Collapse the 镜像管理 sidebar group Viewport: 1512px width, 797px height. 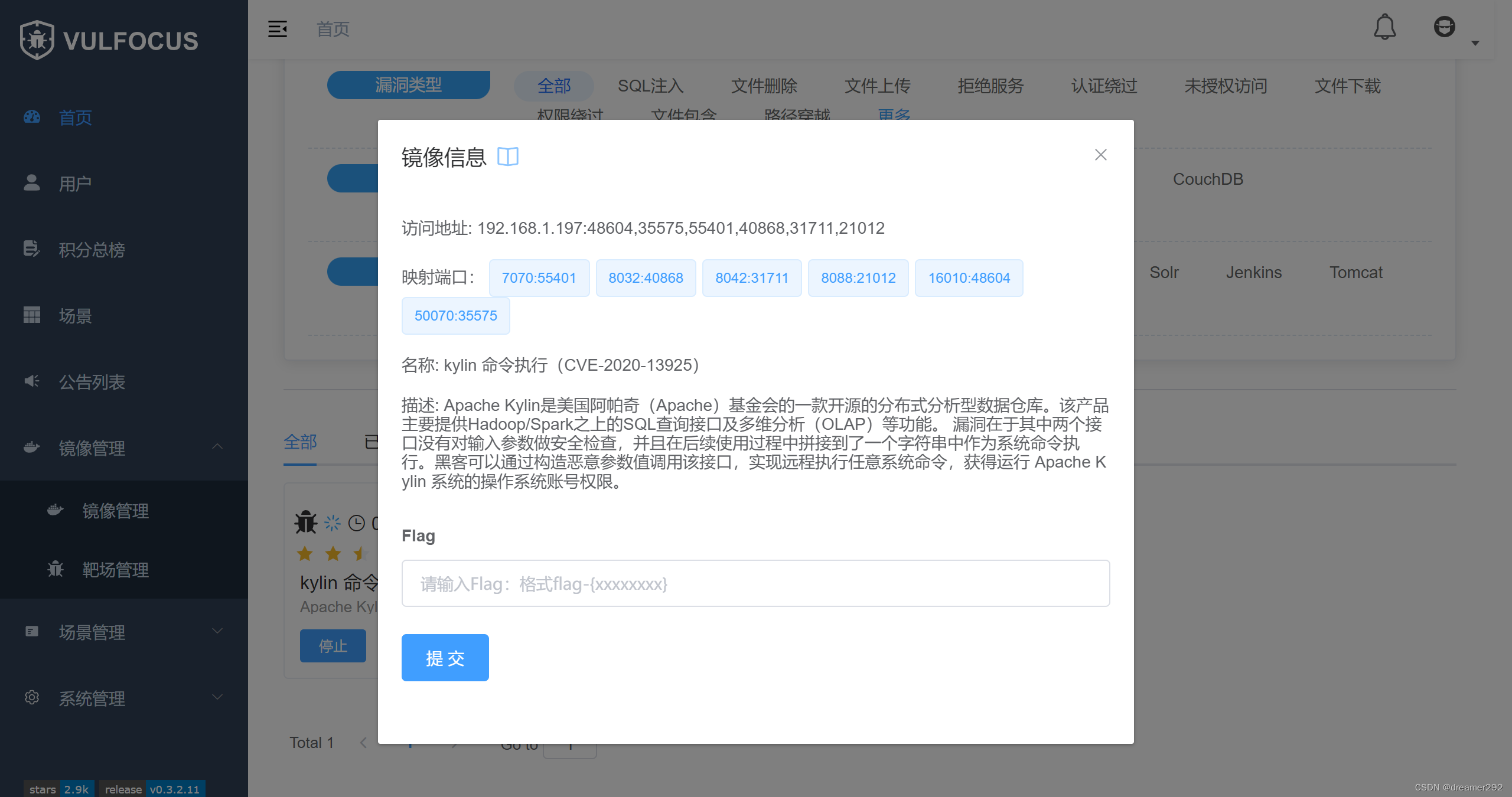217,447
